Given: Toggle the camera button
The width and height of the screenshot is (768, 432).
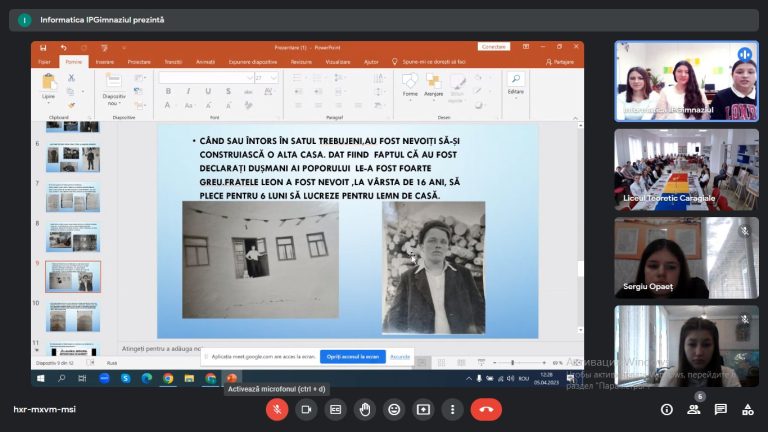Looking at the screenshot, I should [306, 409].
